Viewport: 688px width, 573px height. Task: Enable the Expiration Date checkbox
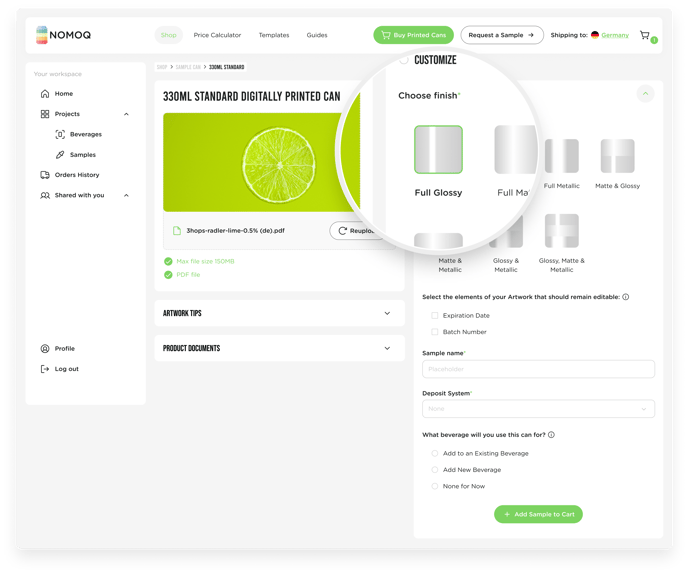[x=434, y=315]
